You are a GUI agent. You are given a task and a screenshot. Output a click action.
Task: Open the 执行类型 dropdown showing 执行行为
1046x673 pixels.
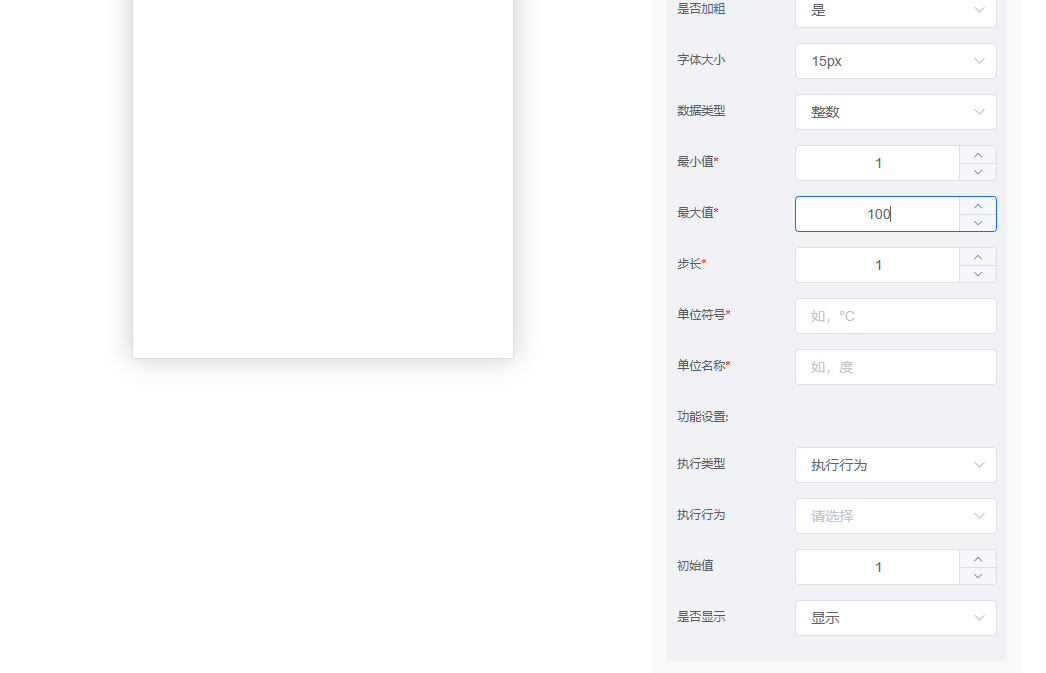(895, 464)
